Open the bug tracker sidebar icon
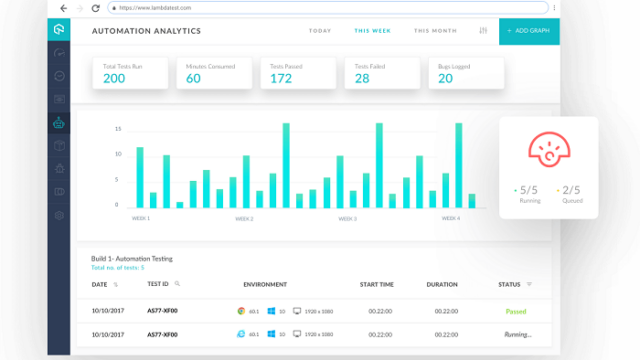Viewport: 640px width, 360px height. 59,168
